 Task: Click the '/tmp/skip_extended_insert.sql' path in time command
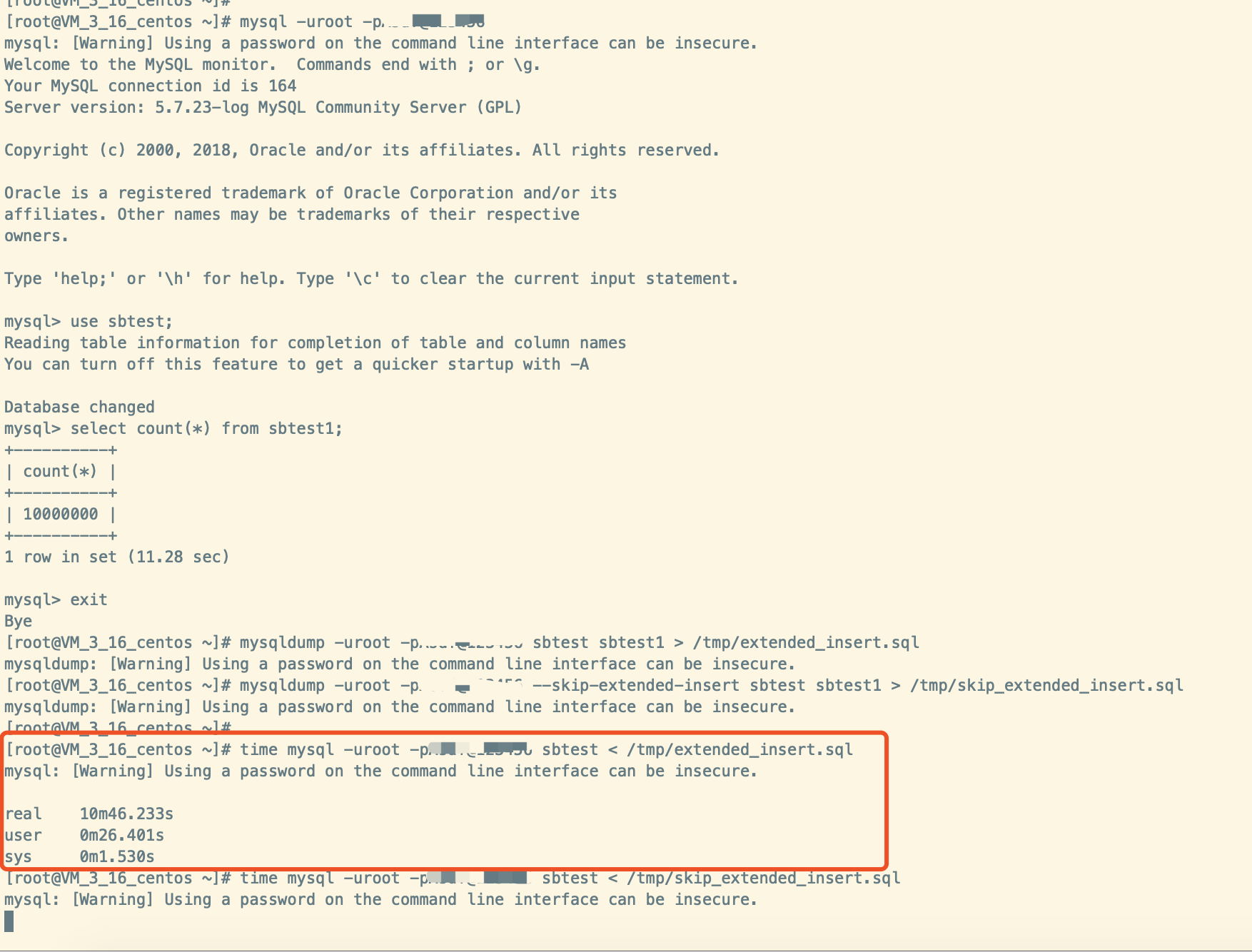[x=763, y=878]
